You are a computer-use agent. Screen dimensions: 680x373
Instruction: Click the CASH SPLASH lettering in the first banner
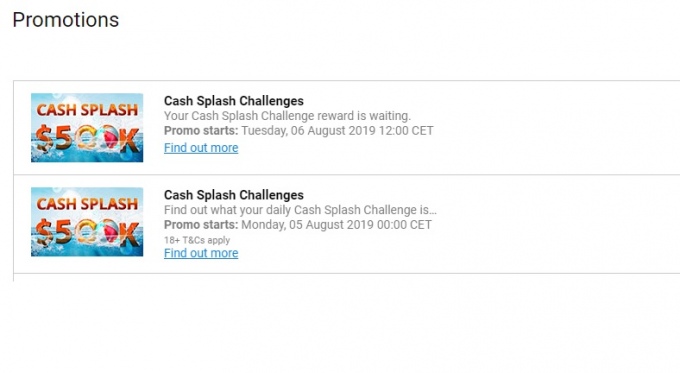coord(87,110)
